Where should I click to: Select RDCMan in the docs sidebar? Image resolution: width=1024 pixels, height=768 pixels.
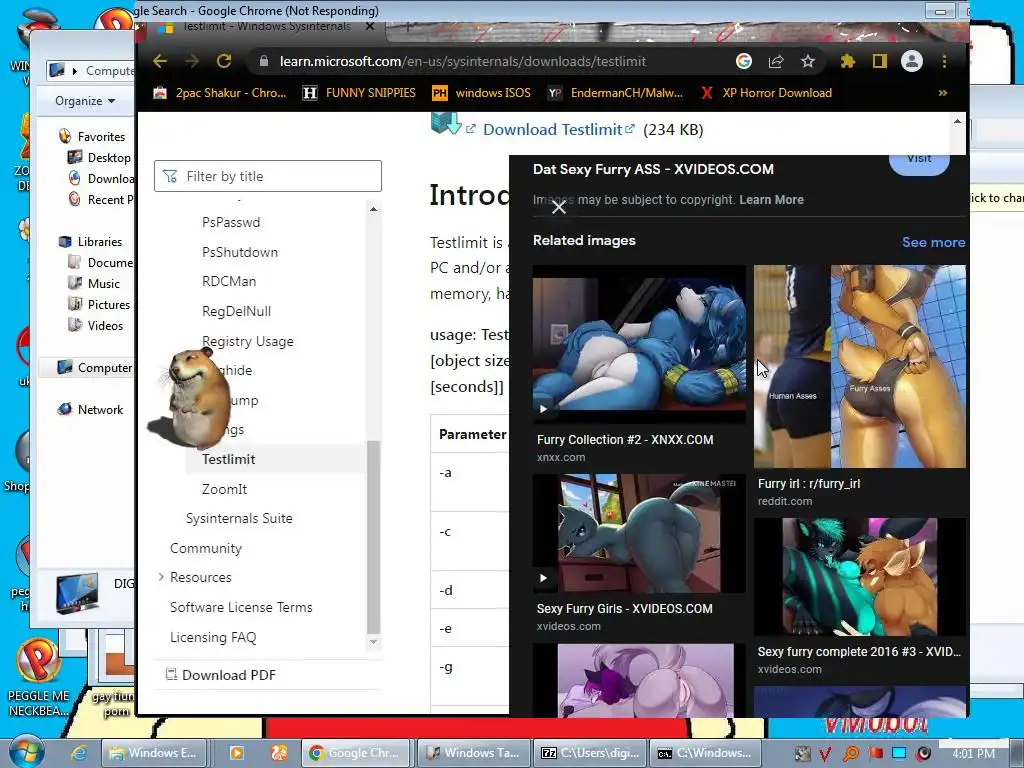tap(229, 281)
